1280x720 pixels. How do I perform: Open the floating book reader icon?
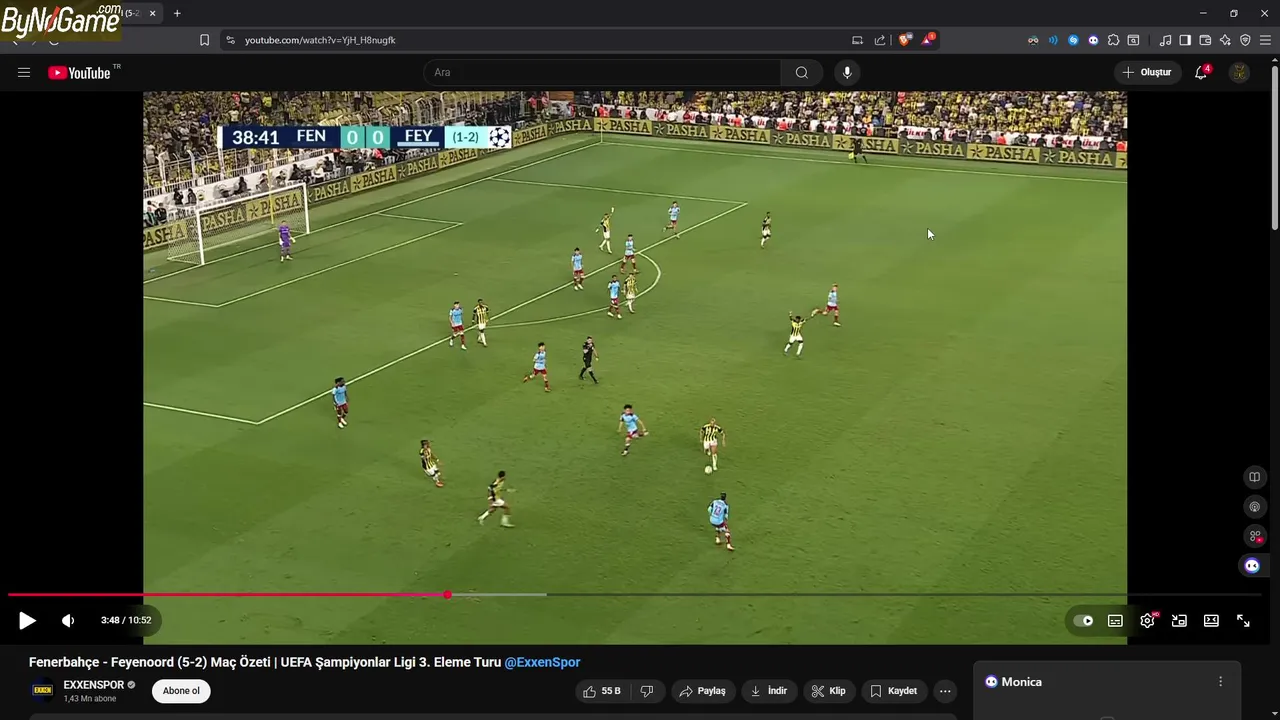(1254, 477)
